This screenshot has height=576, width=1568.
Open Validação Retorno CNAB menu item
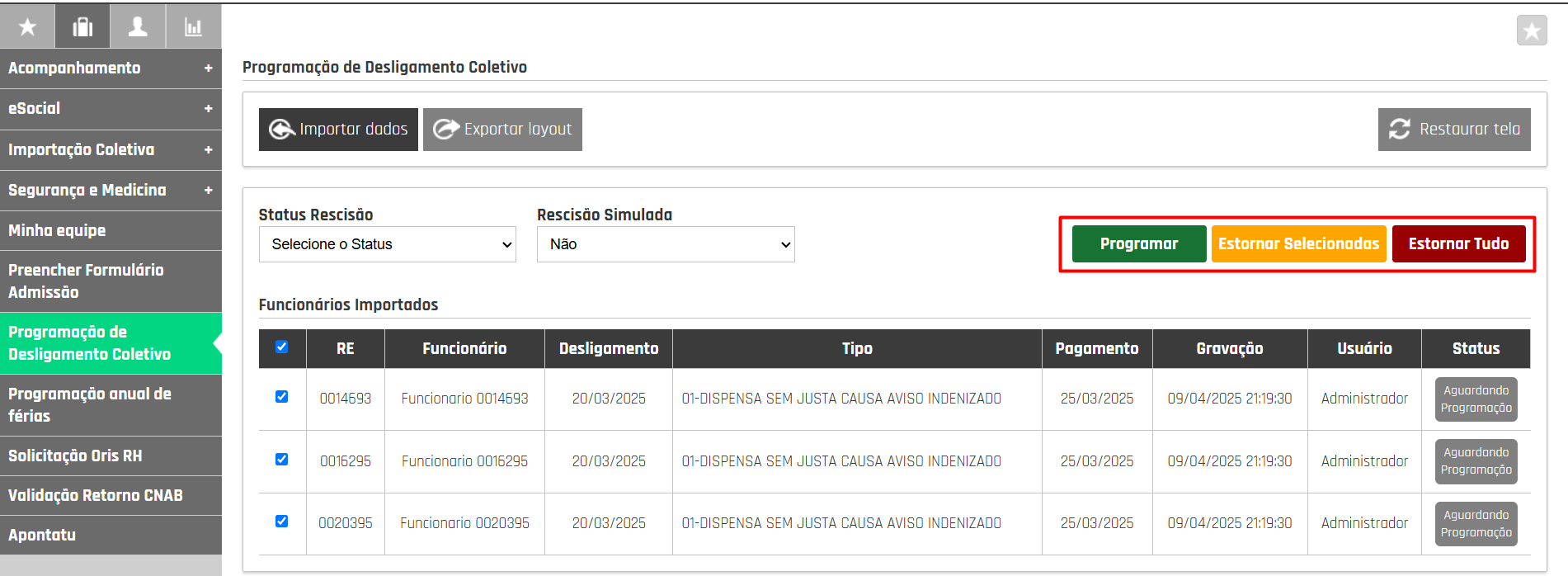111,495
